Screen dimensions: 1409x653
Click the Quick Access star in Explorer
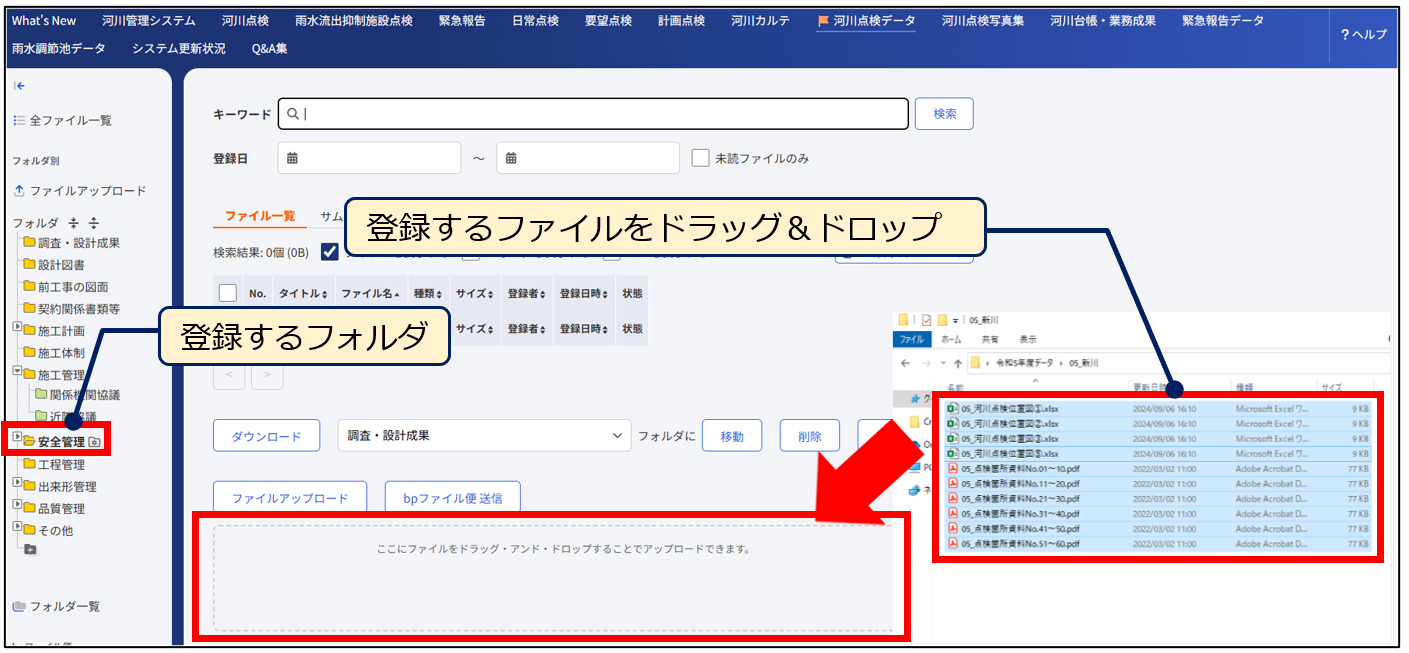(914, 400)
